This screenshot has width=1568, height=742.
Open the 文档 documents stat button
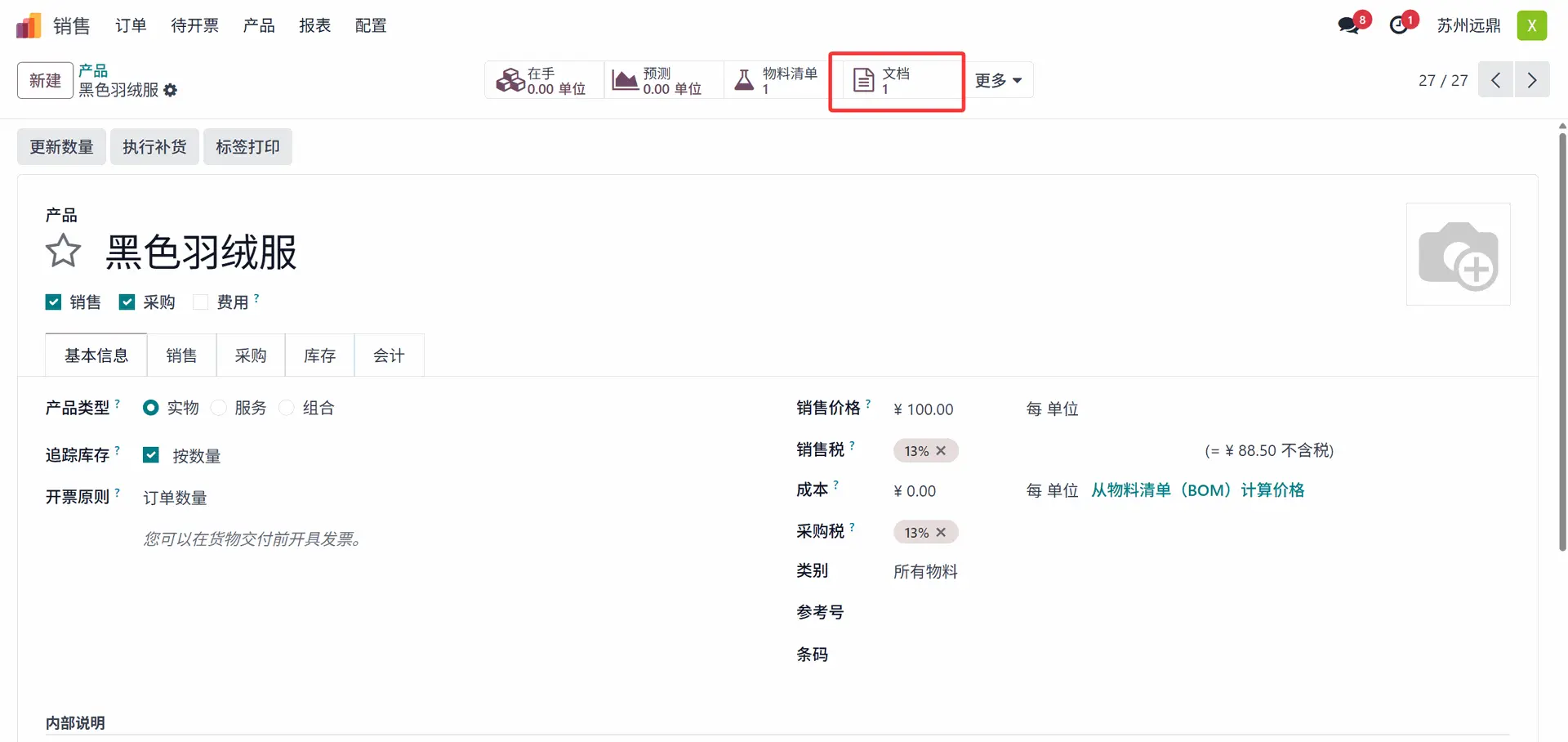[x=897, y=80]
